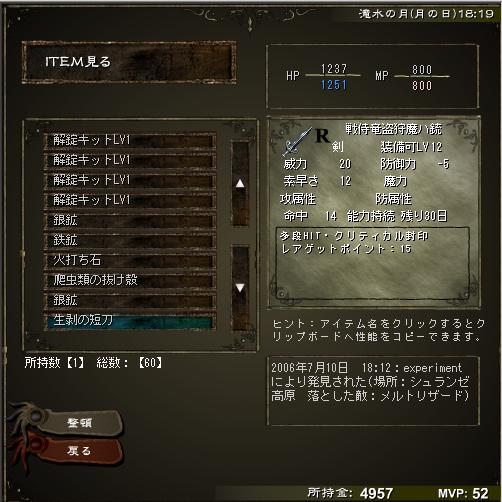The image size is (502, 502).
Task: Click the discovery log text by experiment
Action: pos(370,382)
